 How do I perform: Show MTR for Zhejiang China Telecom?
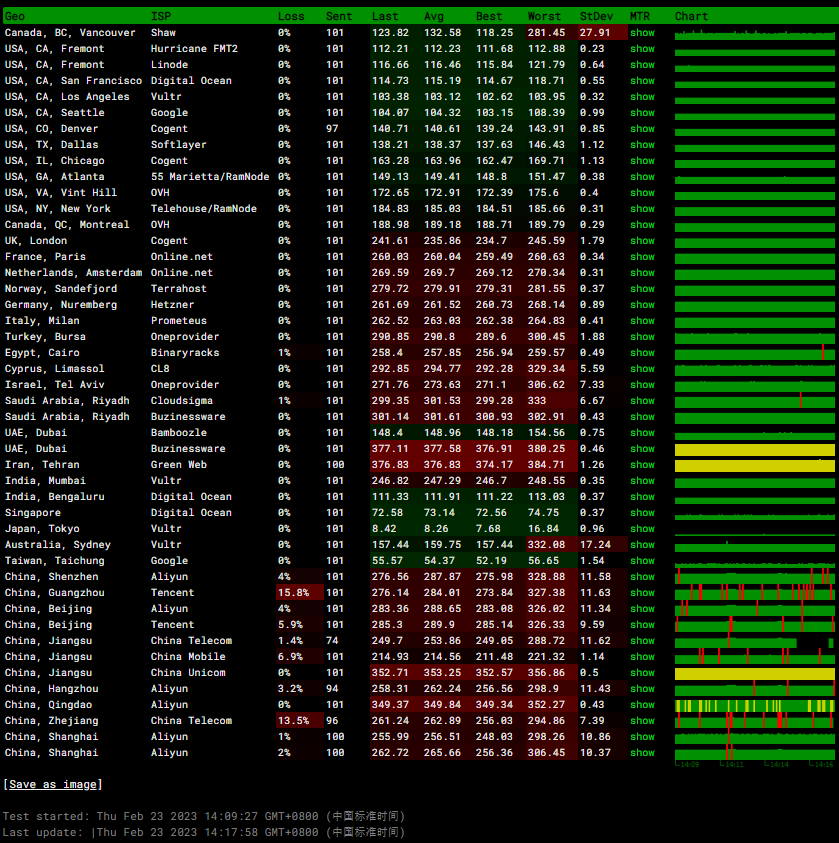tap(642, 721)
